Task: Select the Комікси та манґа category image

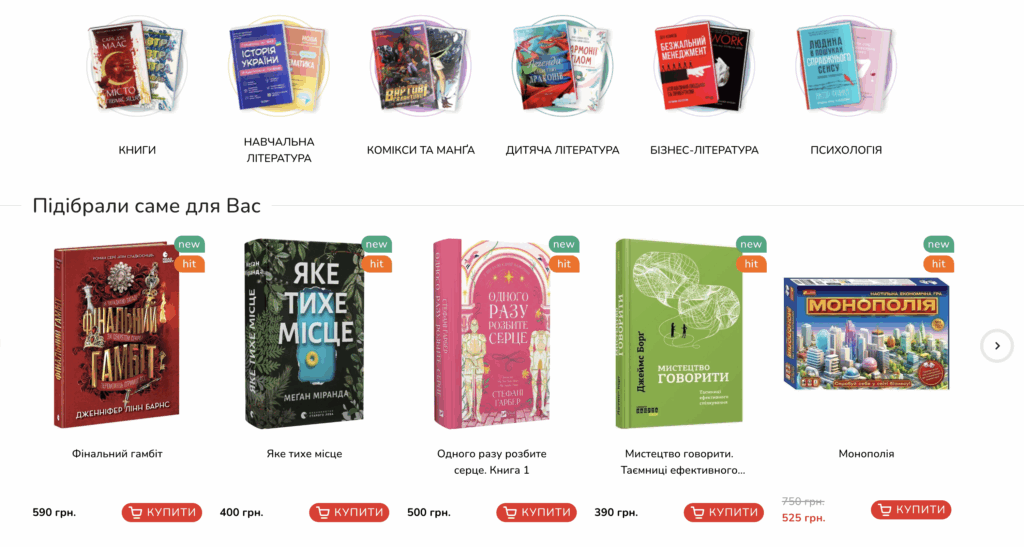Action: pyautogui.click(x=421, y=67)
